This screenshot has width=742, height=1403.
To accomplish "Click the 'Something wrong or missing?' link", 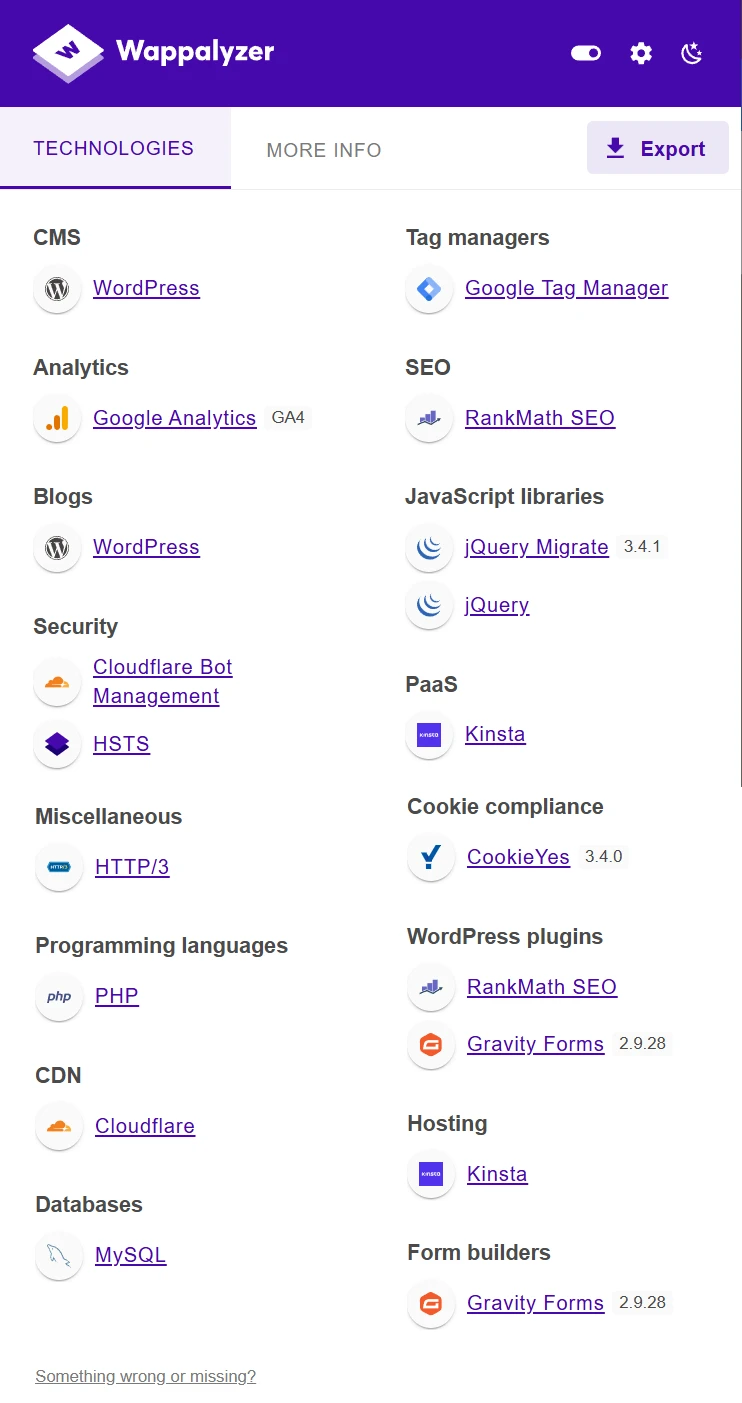I will pyautogui.click(x=145, y=1377).
